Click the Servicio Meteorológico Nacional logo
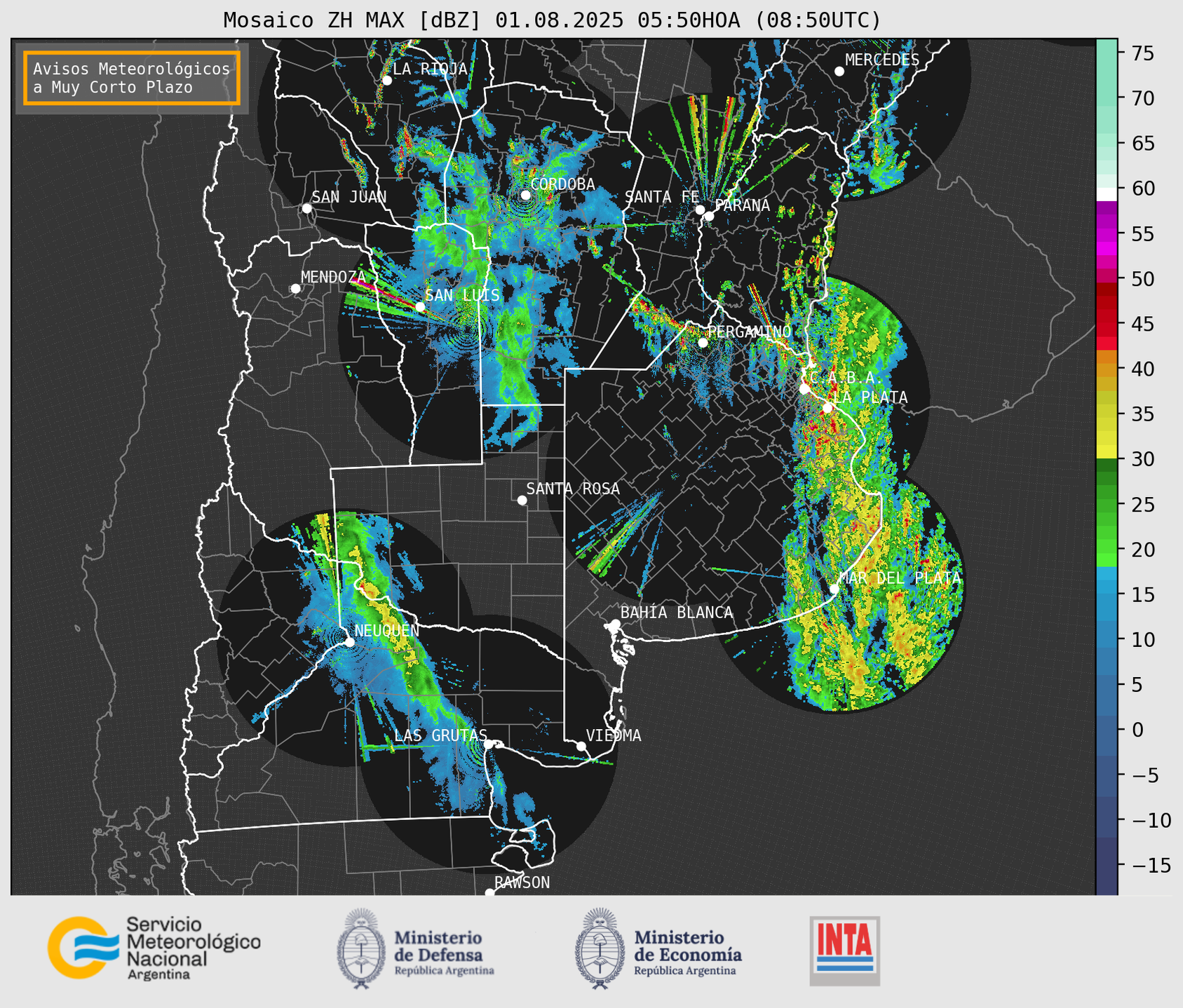The image size is (1183, 1008). click(x=154, y=948)
